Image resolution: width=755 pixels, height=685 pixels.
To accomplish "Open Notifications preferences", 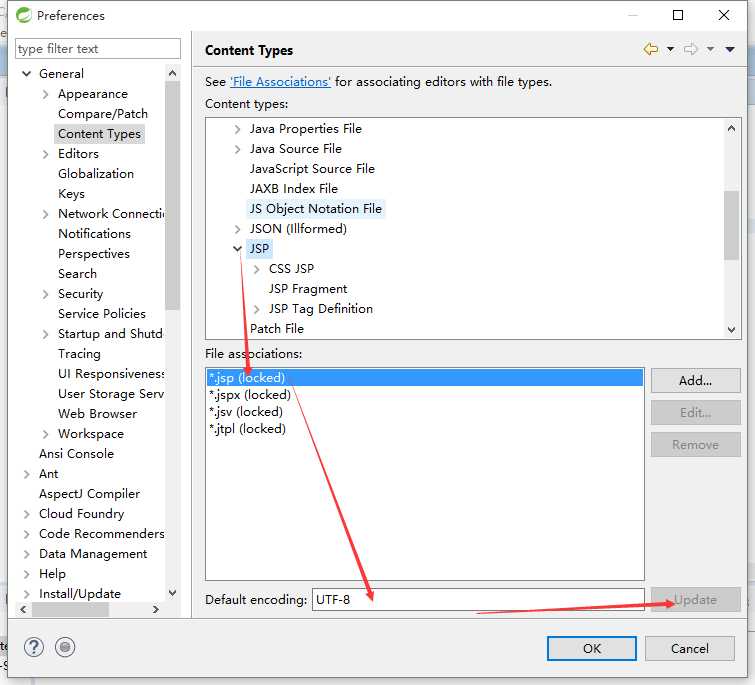I will pos(94,233).
